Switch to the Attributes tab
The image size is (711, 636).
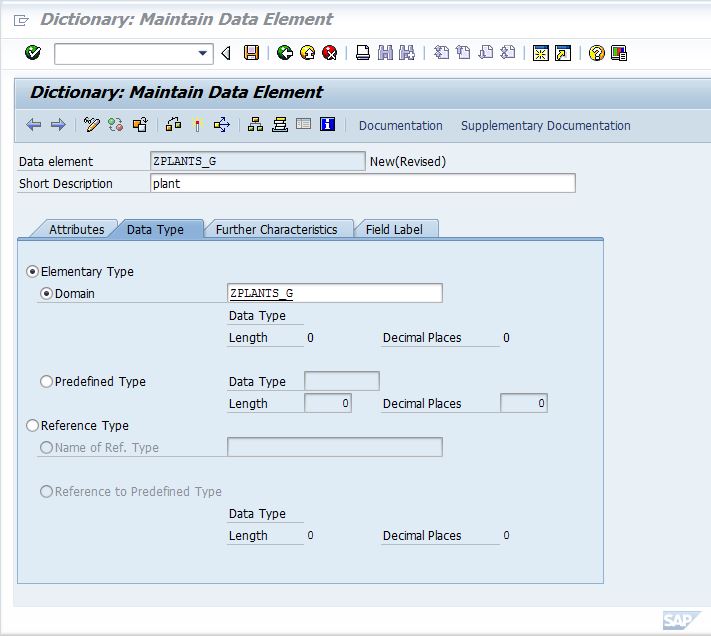77,229
